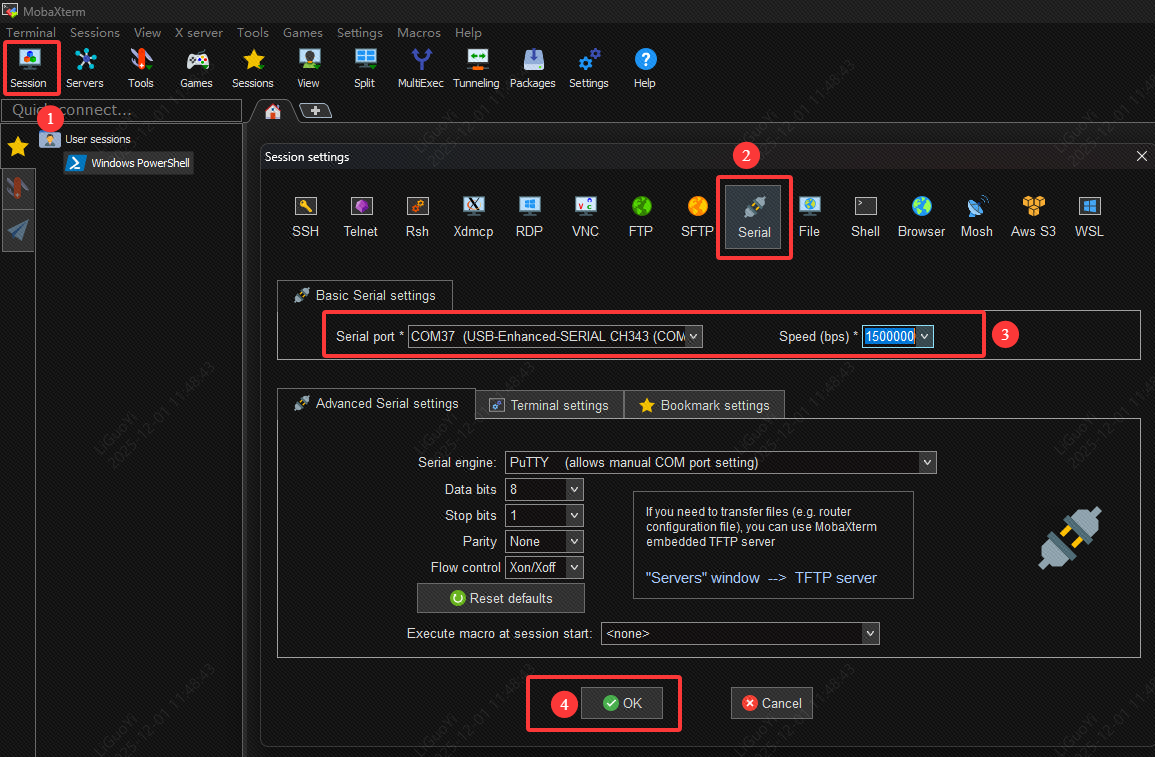Viewport: 1155px width, 757px height.
Task: Expand the Flow control dropdown
Action: (574, 567)
